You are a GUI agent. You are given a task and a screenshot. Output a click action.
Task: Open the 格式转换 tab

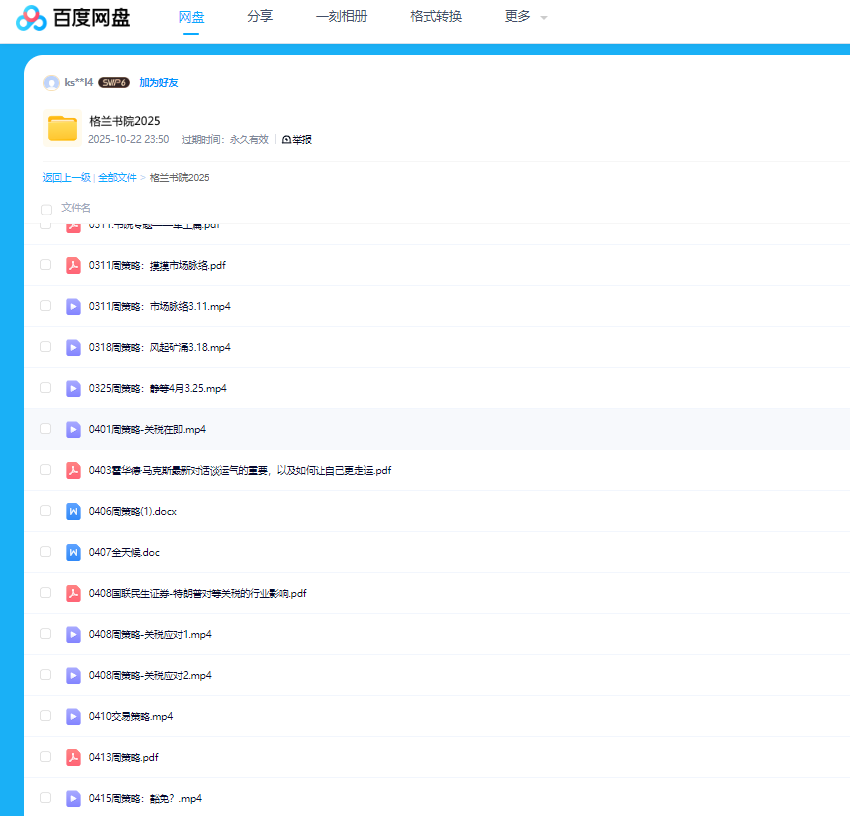coord(436,17)
